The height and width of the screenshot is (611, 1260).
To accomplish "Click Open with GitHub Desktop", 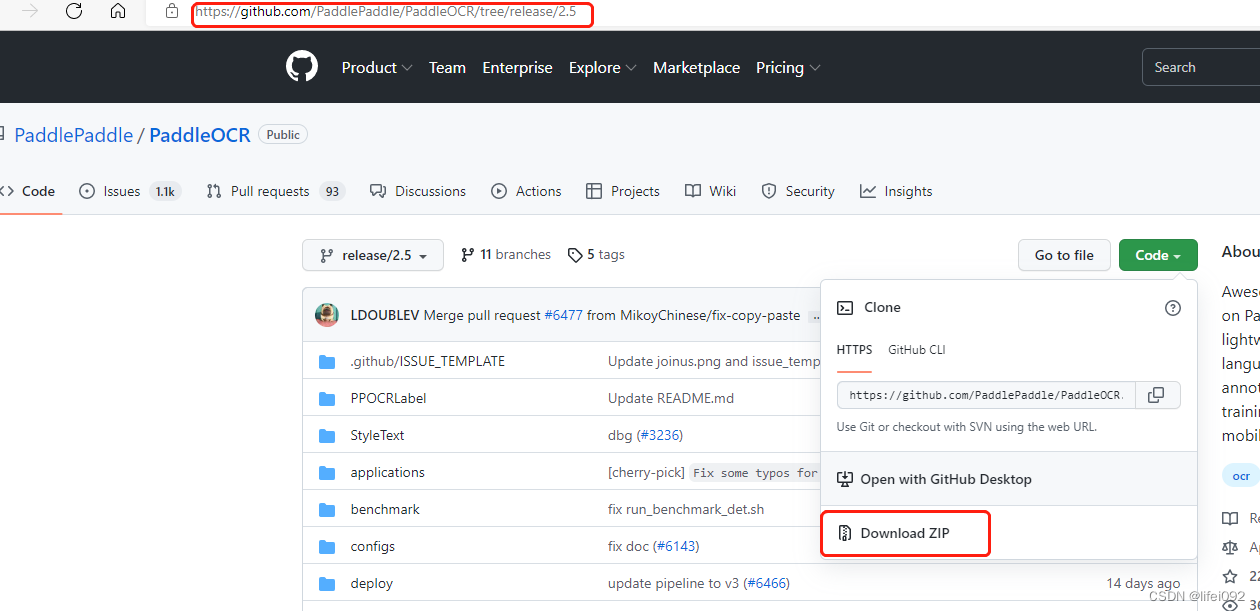I will coord(946,479).
